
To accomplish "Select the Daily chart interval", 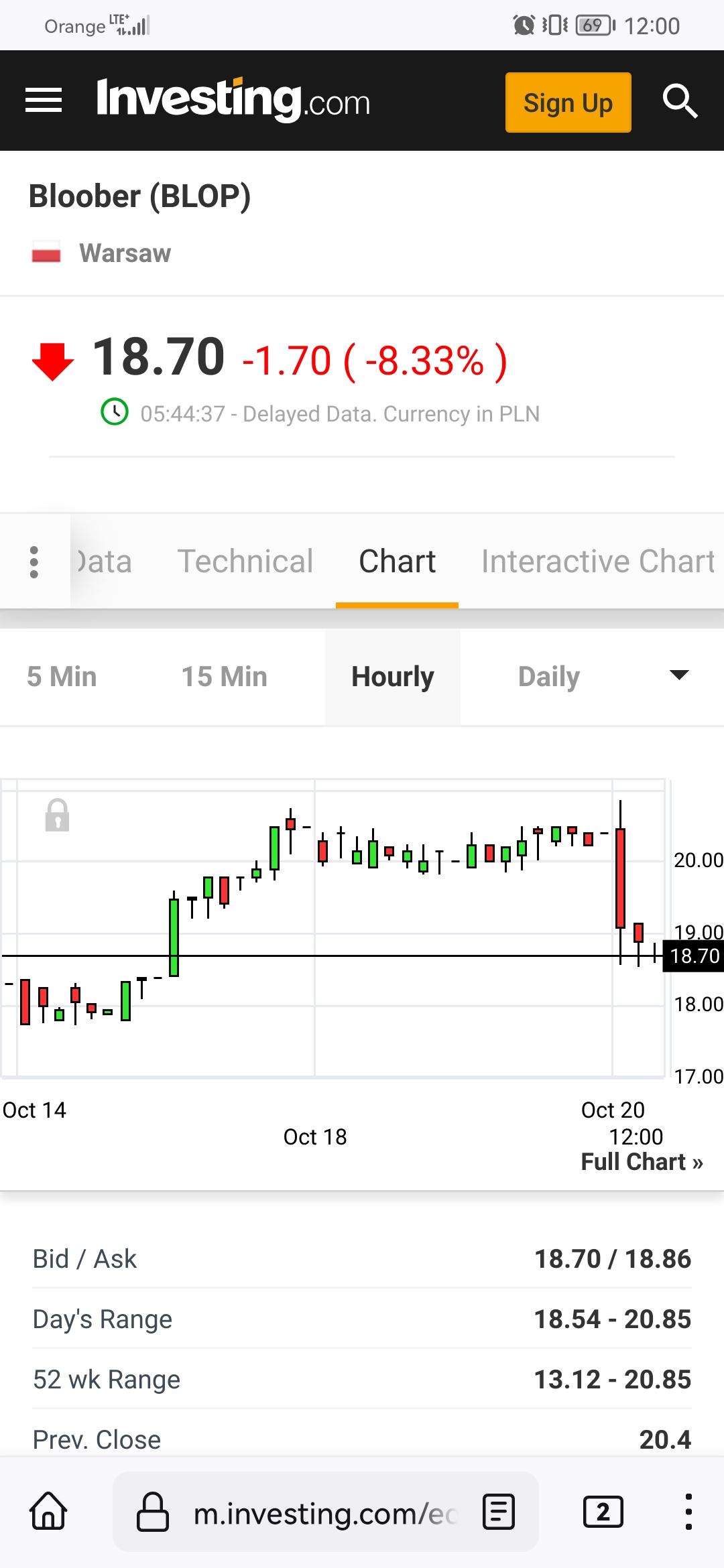I will point(549,677).
